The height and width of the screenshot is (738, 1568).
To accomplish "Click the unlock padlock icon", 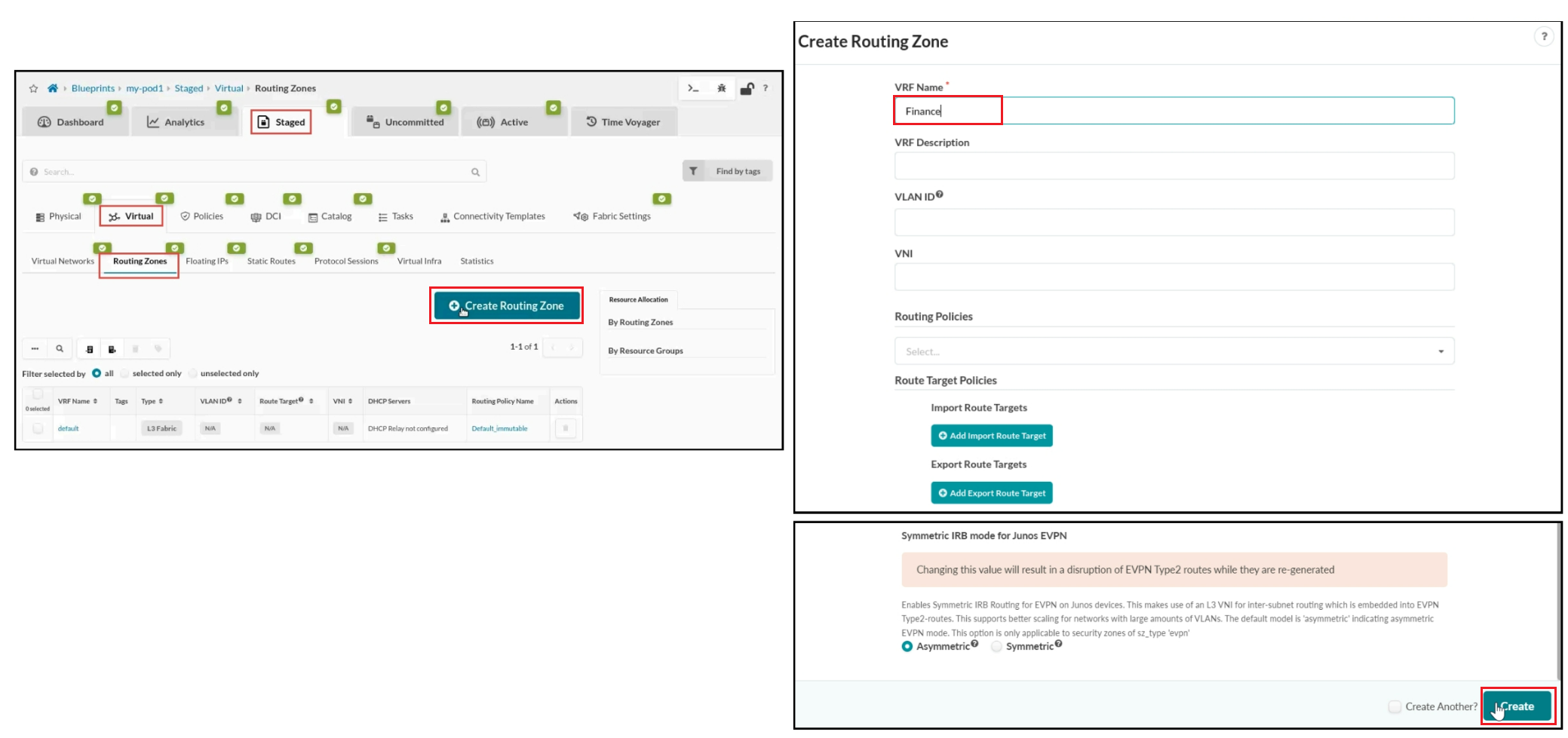I will (x=746, y=88).
